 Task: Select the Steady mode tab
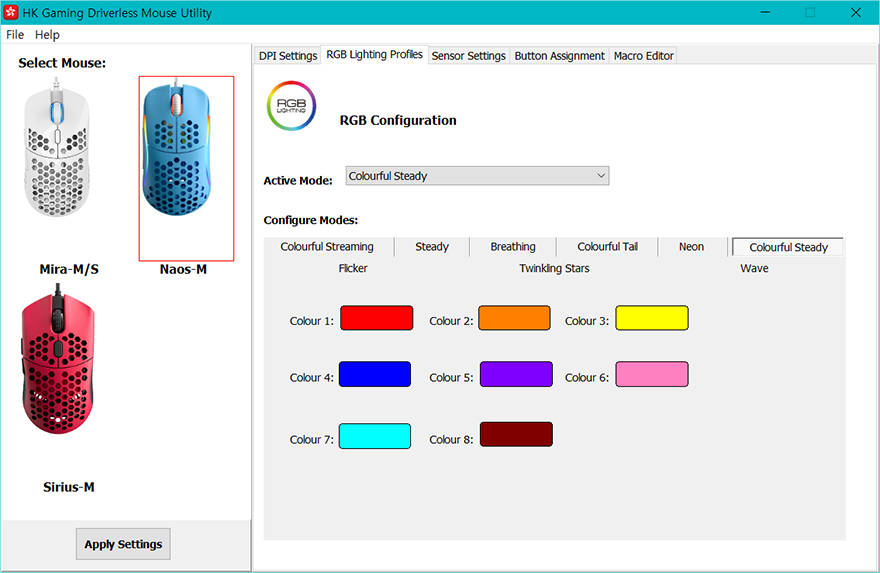pos(432,247)
